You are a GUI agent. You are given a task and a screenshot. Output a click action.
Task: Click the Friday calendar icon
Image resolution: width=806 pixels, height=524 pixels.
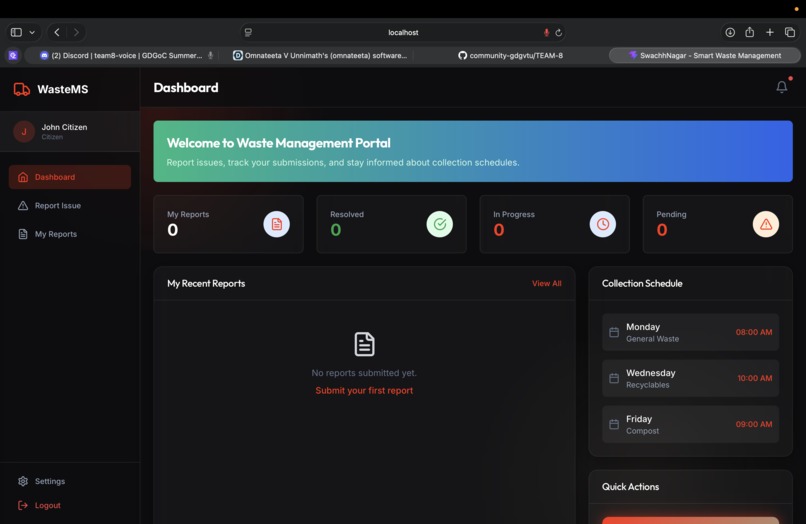click(614, 424)
